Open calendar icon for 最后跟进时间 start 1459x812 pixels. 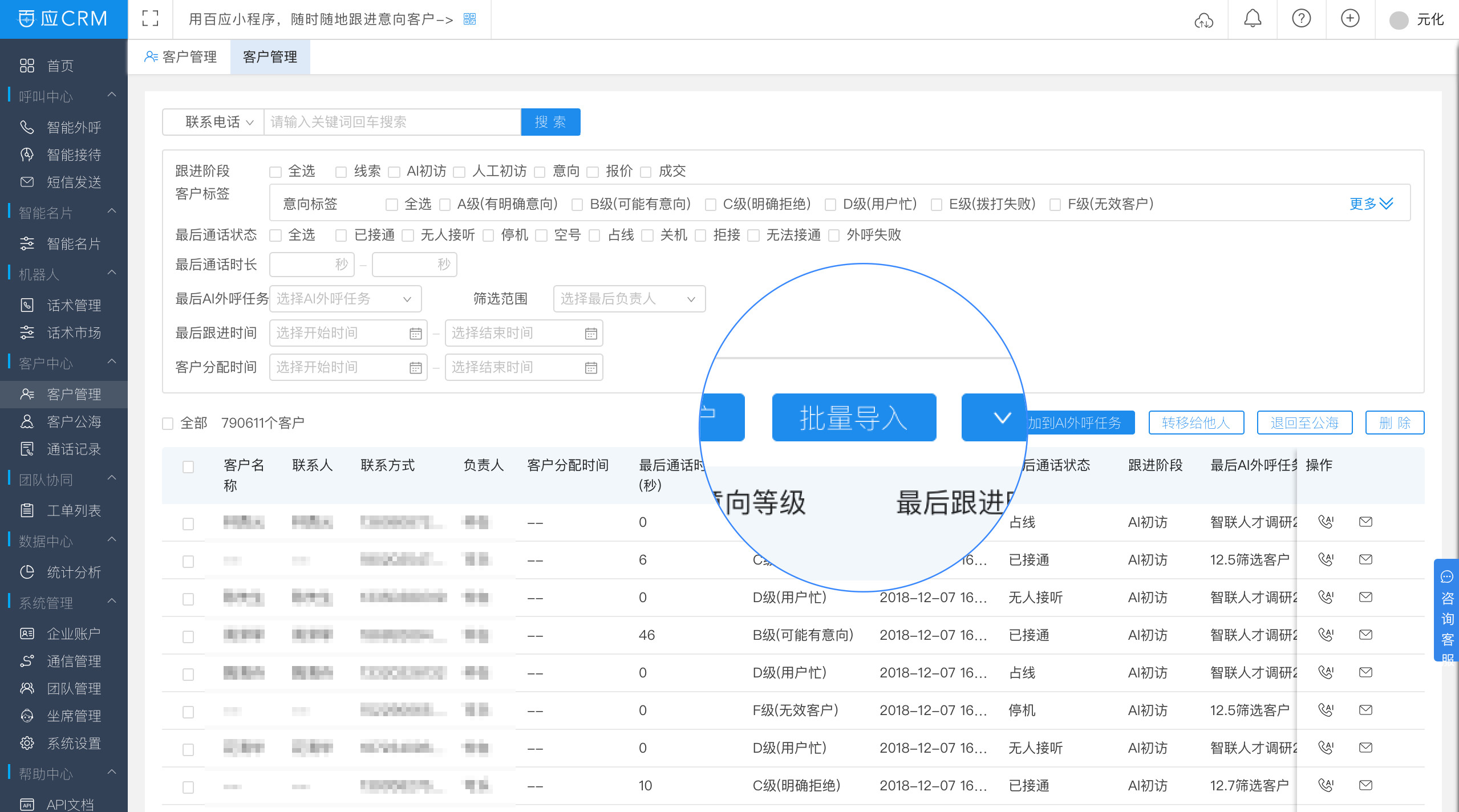click(416, 334)
